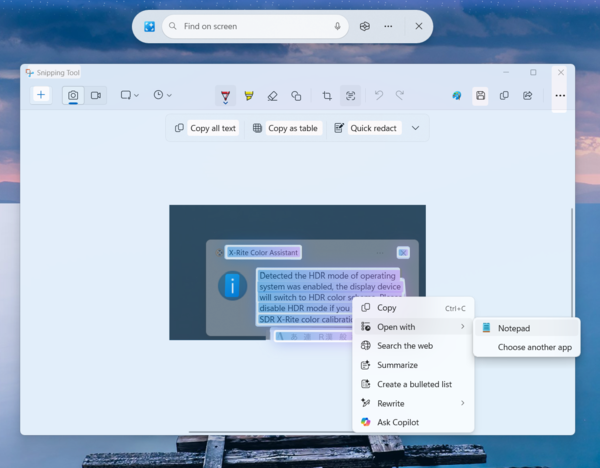Select Choose another app
Screen dimensions: 600x468
tap(527, 347)
